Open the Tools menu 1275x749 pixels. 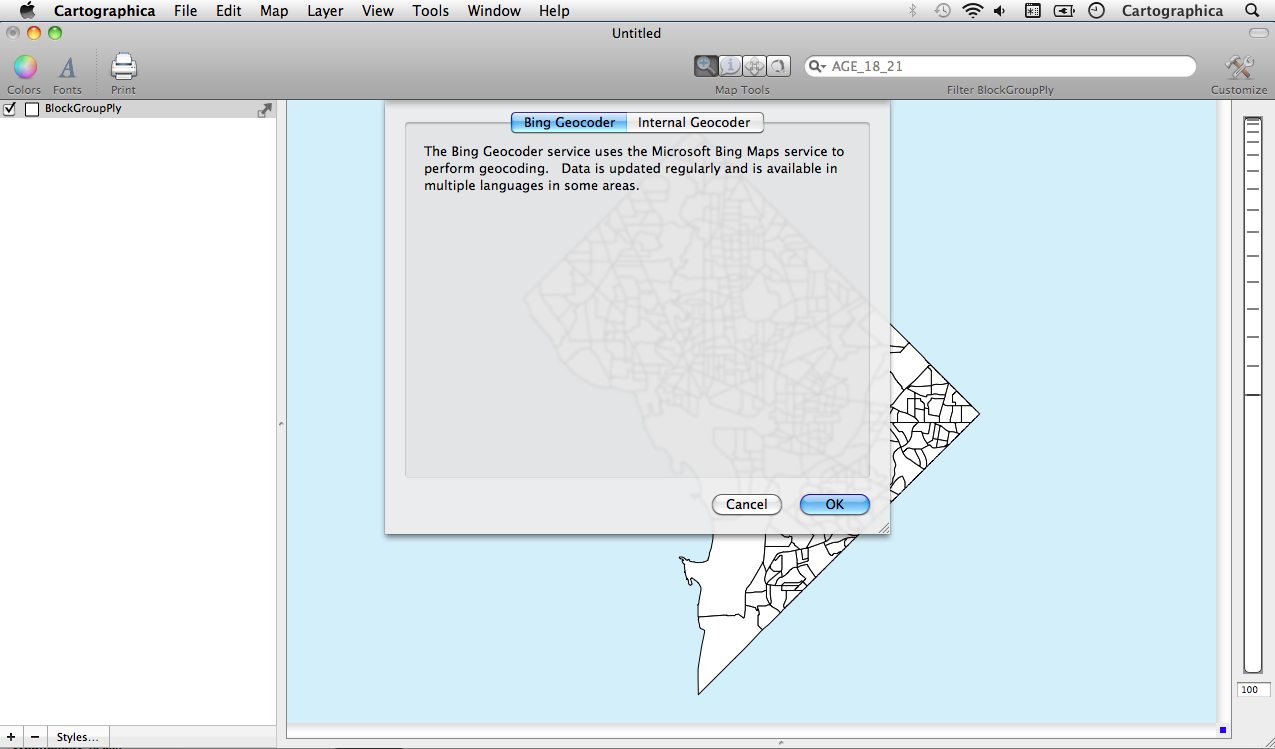(430, 11)
